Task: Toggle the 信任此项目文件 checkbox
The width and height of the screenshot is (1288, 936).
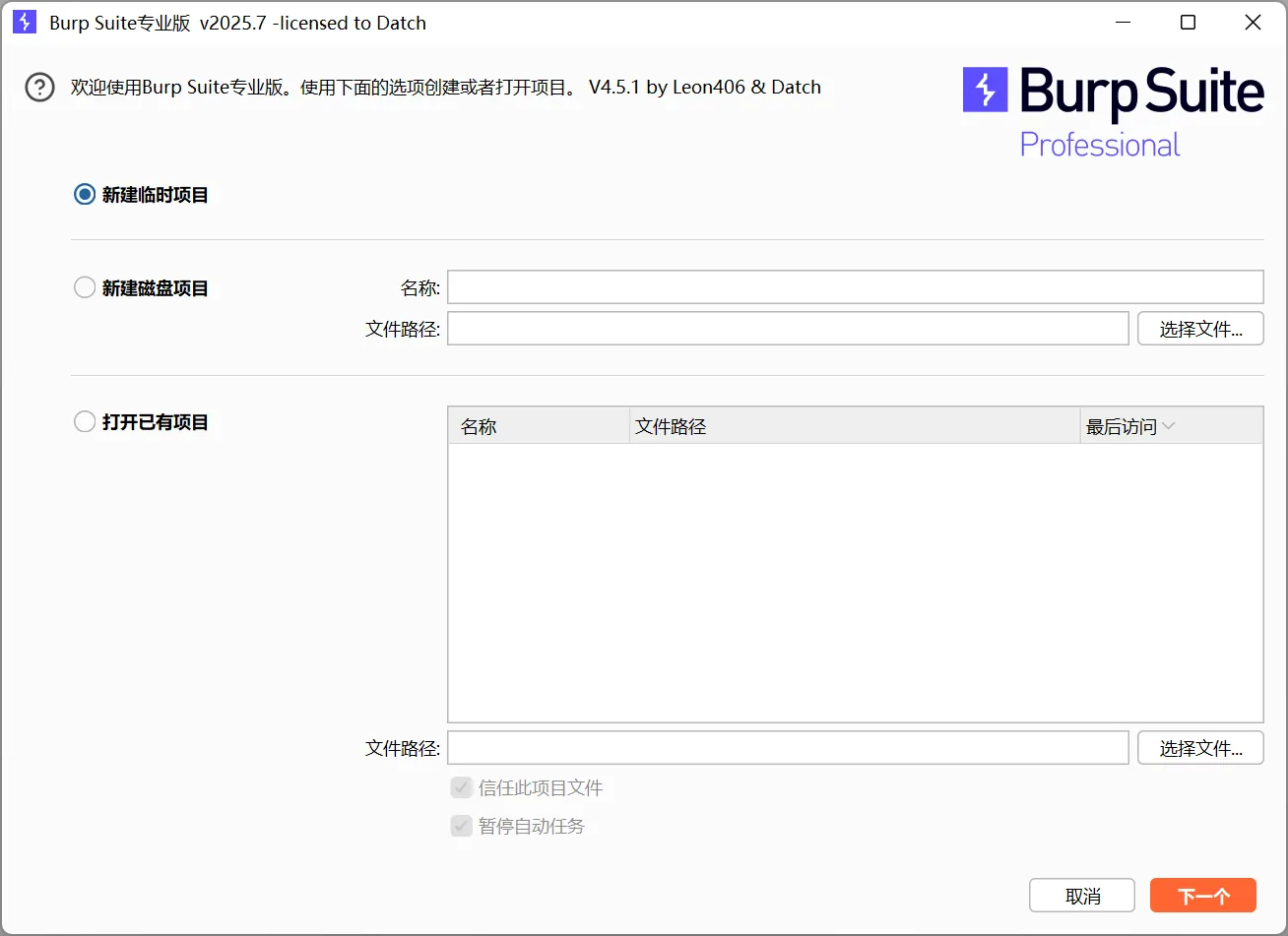Action: pos(461,787)
